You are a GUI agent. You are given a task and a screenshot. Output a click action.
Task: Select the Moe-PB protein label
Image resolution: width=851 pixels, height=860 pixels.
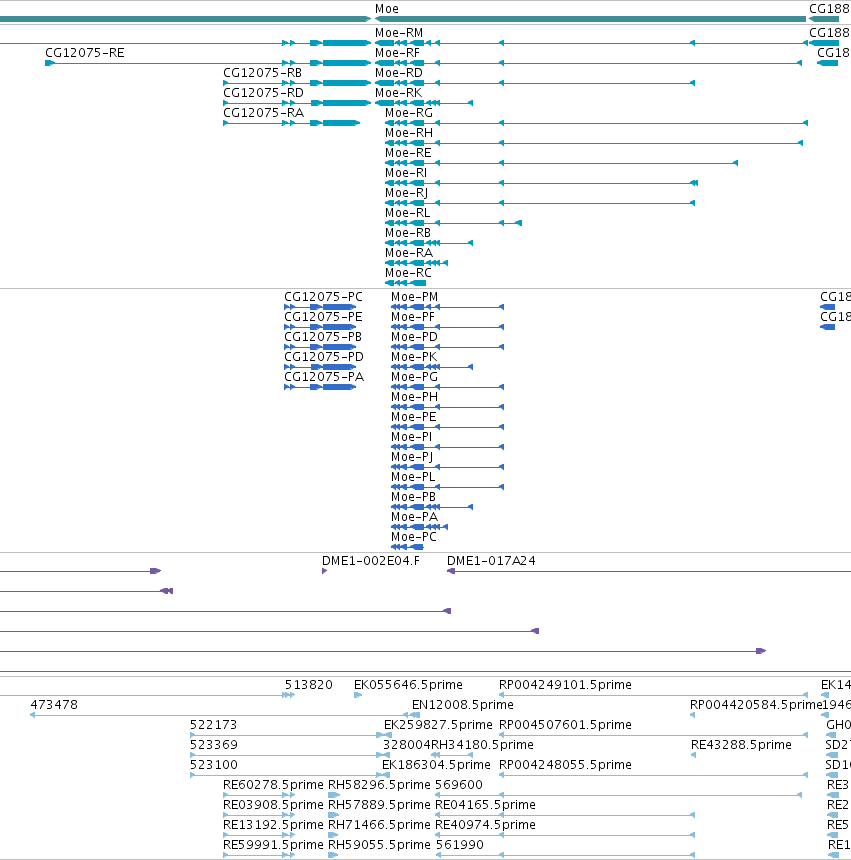coord(413,497)
